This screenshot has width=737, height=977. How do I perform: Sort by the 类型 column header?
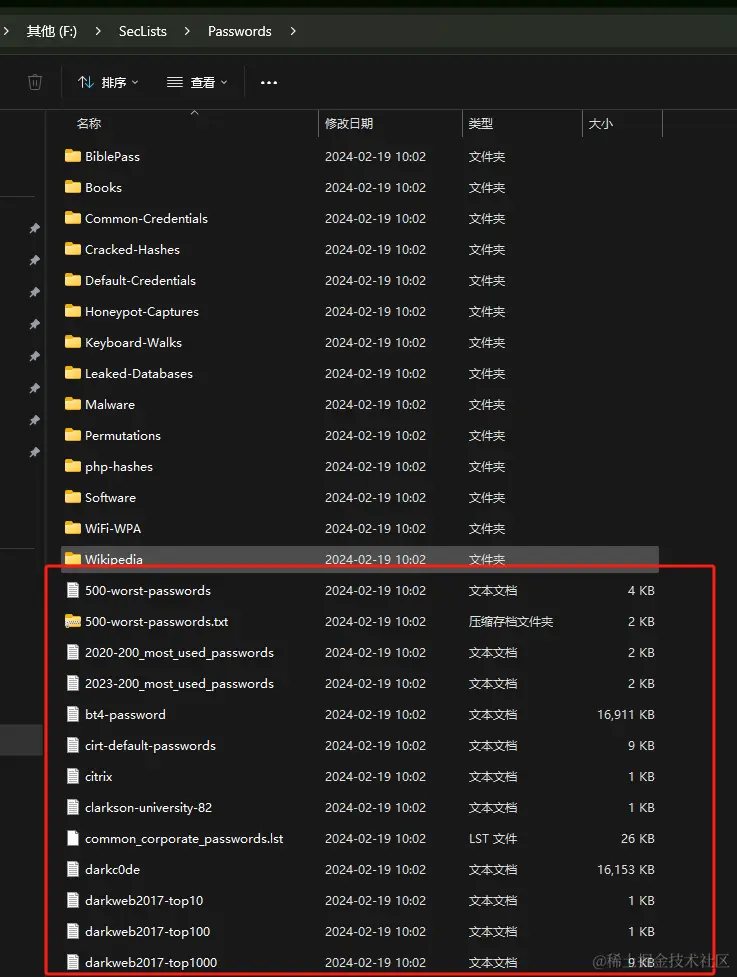point(480,123)
